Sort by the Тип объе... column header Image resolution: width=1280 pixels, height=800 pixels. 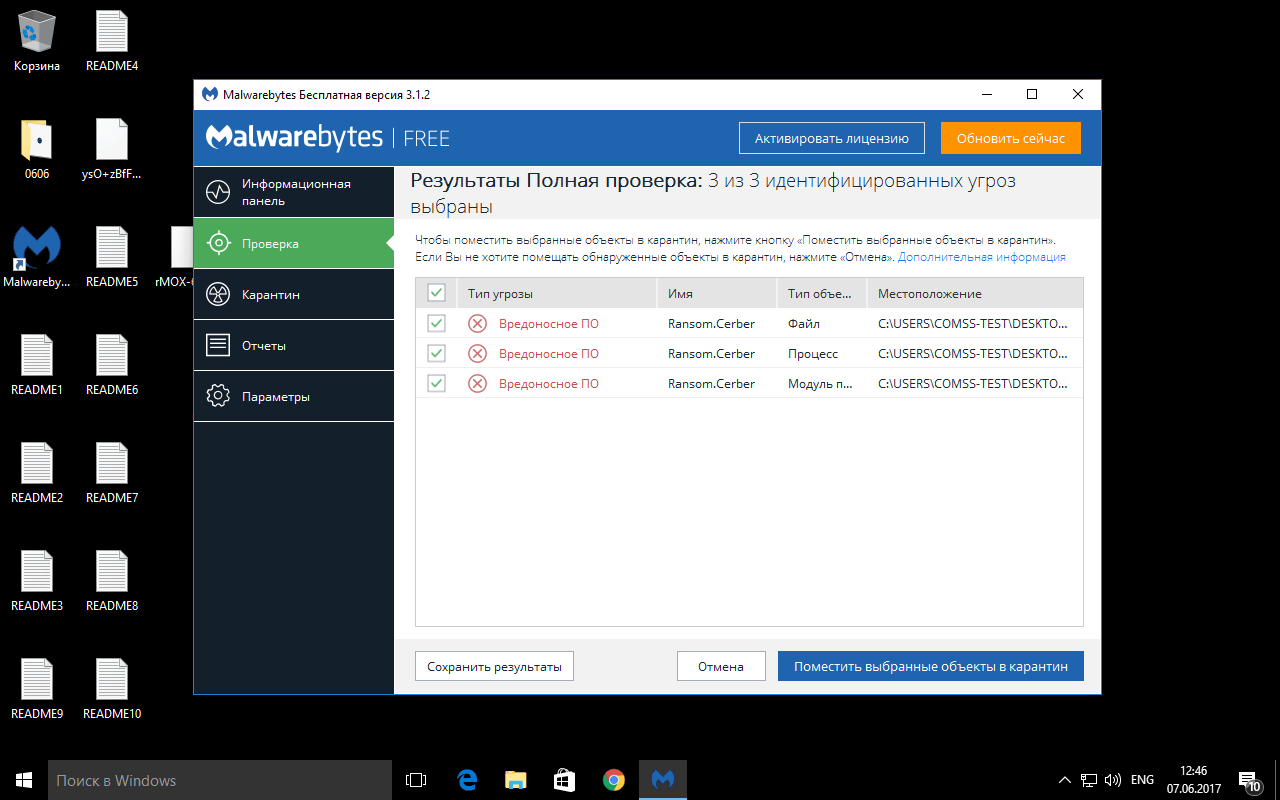pos(822,293)
